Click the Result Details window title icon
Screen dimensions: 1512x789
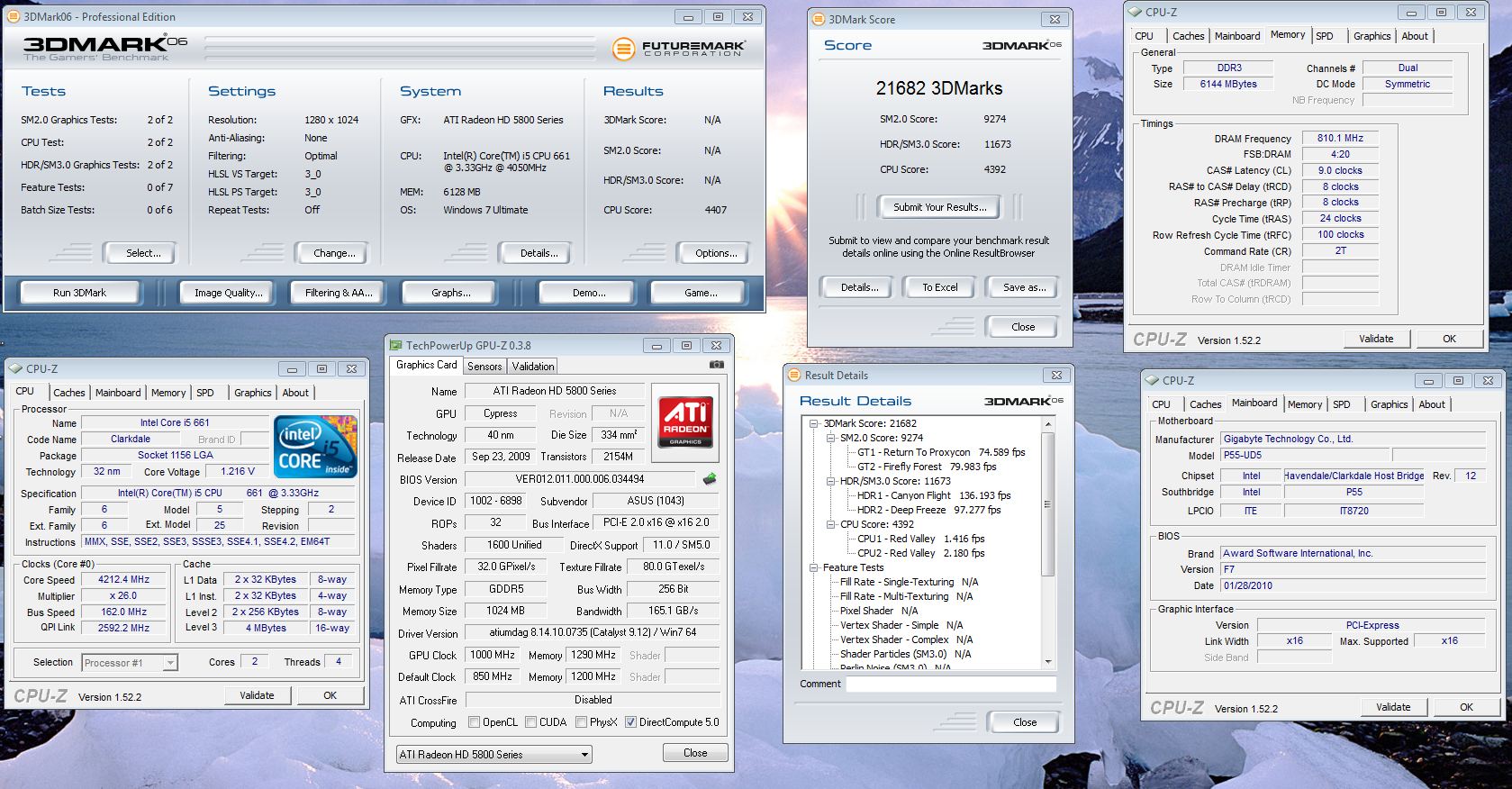(x=793, y=375)
